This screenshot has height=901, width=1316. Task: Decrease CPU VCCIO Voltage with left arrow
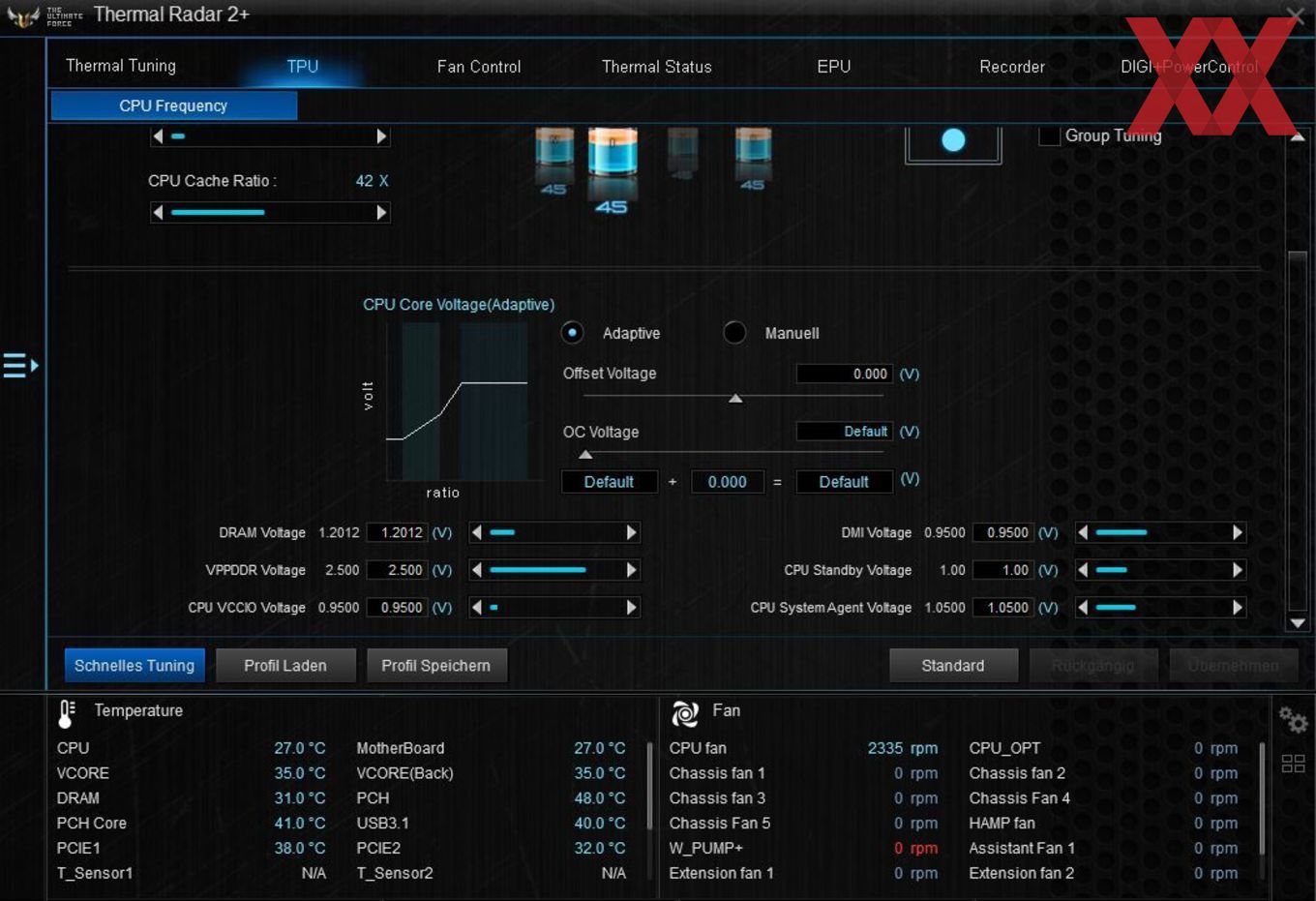pos(476,607)
